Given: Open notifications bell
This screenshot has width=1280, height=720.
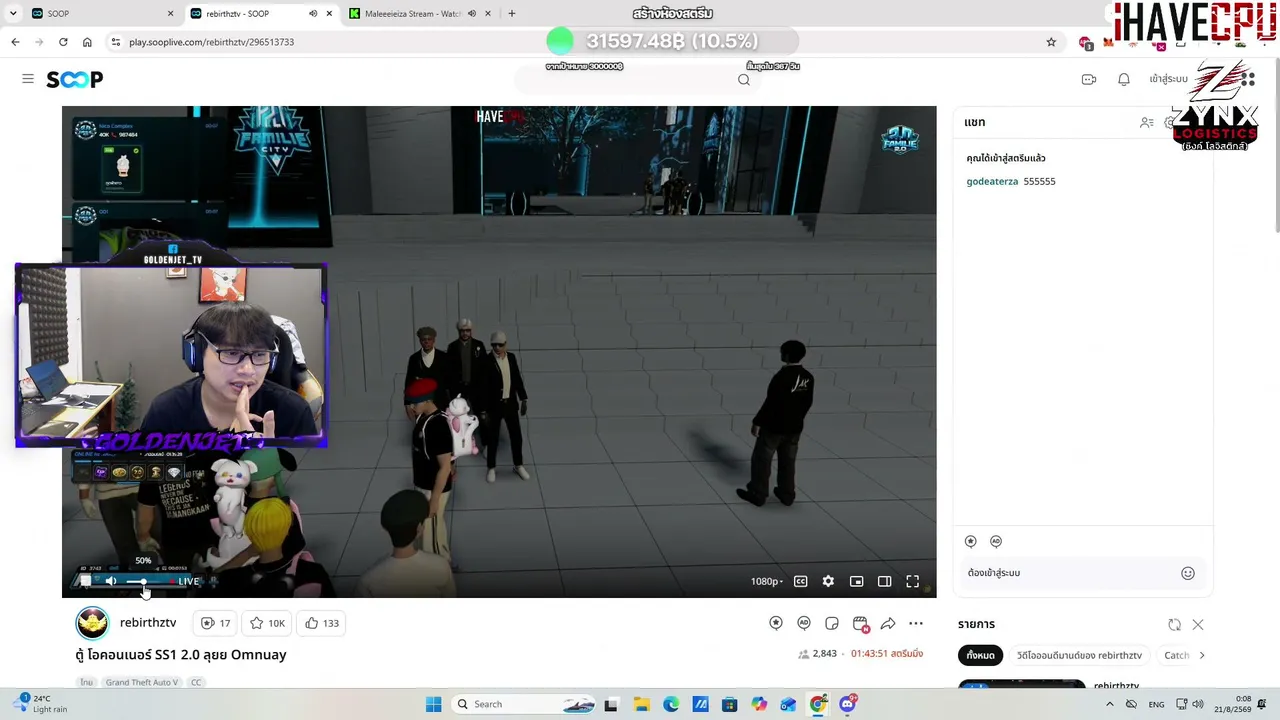Looking at the screenshot, I should [1124, 79].
